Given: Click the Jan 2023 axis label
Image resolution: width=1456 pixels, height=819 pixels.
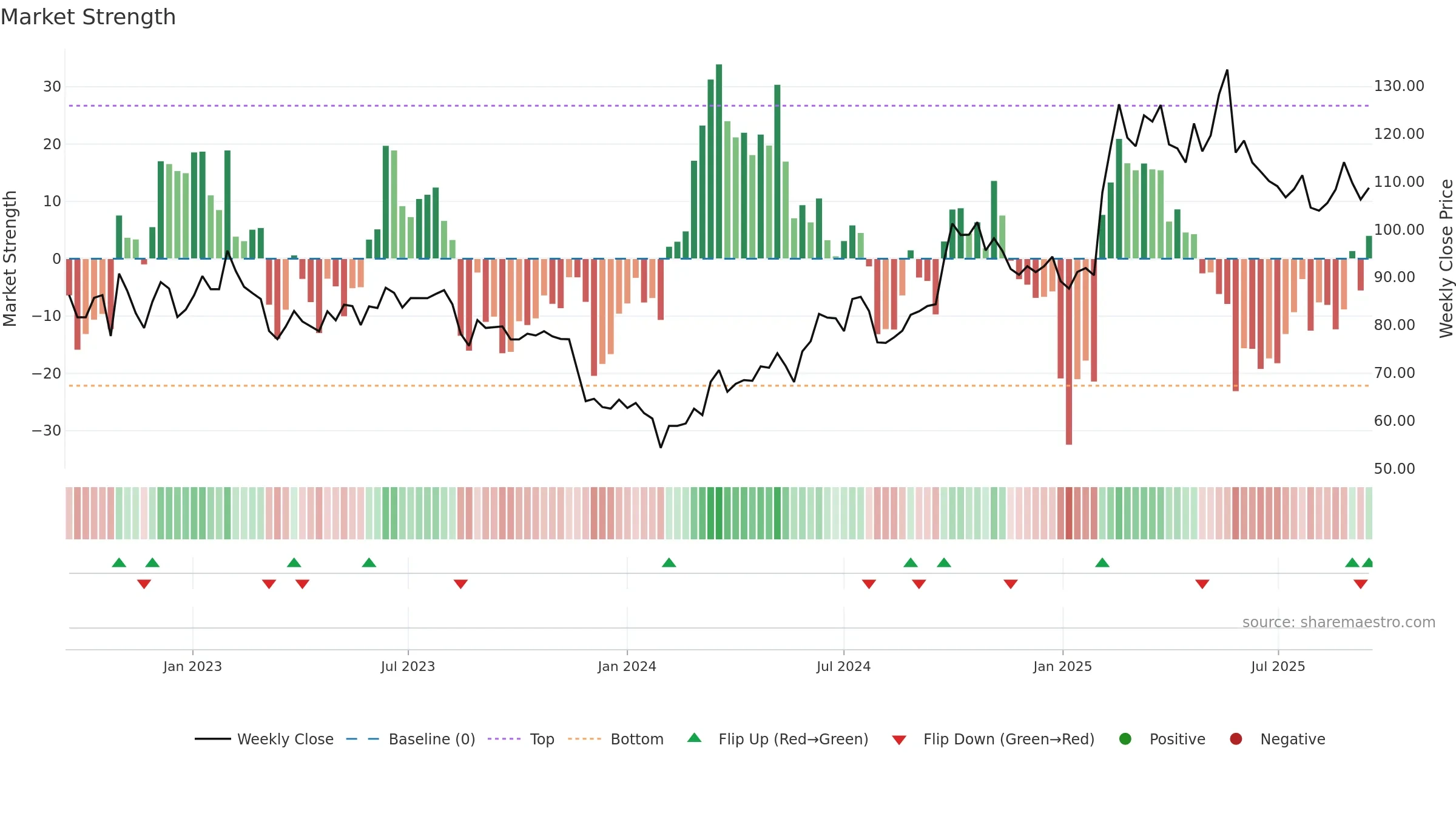Looking at the screenshot, I should tap(192, 666).
